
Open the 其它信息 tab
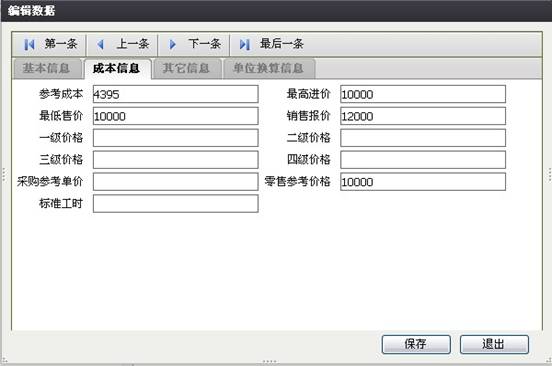(187, 68)
